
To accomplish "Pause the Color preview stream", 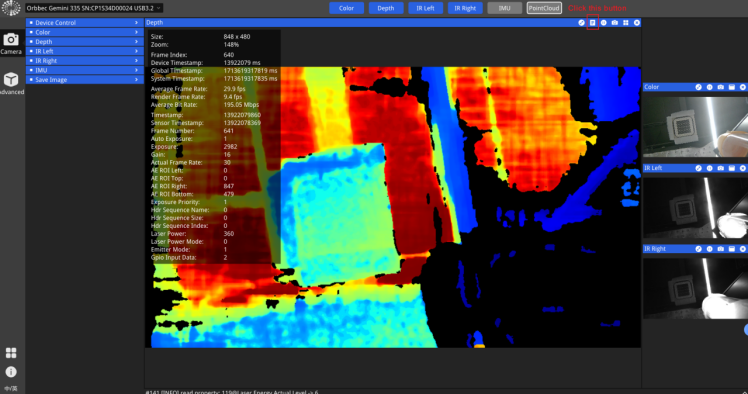I will click(709, 87).
